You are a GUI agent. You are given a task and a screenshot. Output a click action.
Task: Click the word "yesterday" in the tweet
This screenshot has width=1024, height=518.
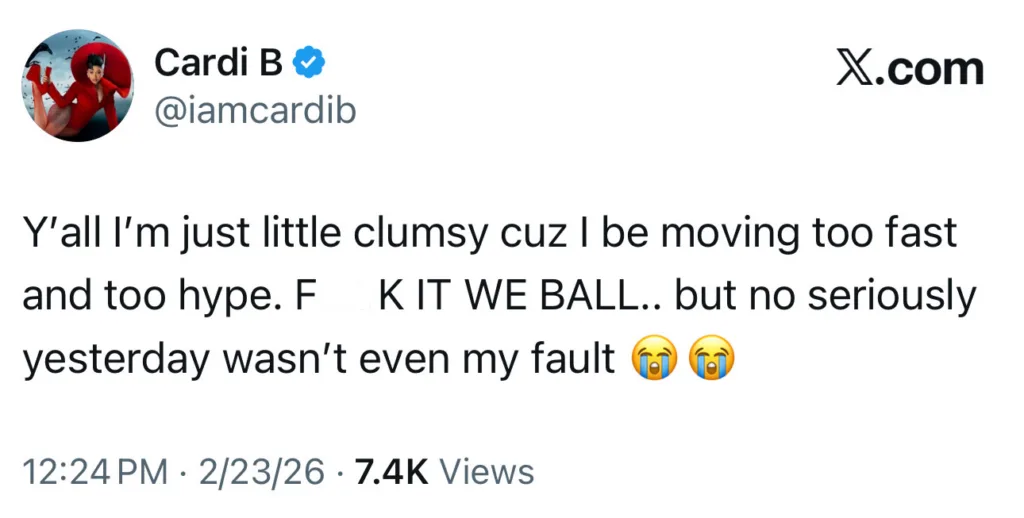pyautogui.click(x=111, y=360)
